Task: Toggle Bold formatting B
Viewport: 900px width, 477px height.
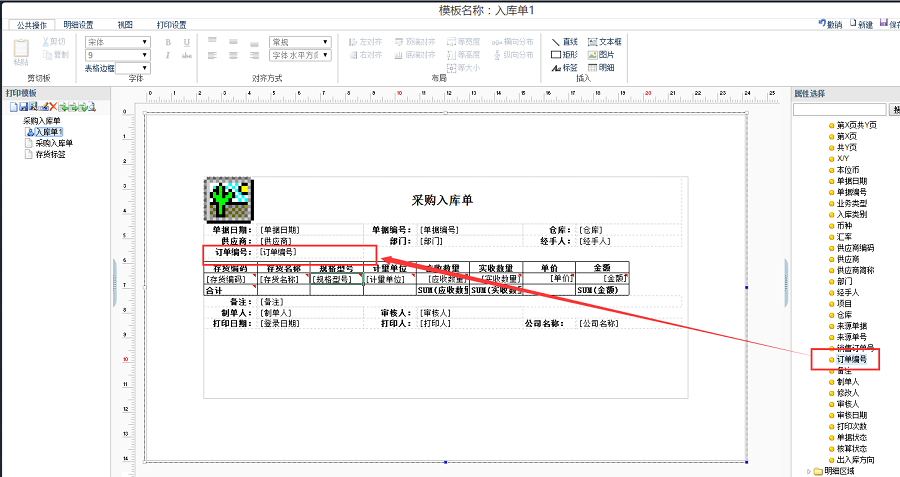Action: pos(168,42)
